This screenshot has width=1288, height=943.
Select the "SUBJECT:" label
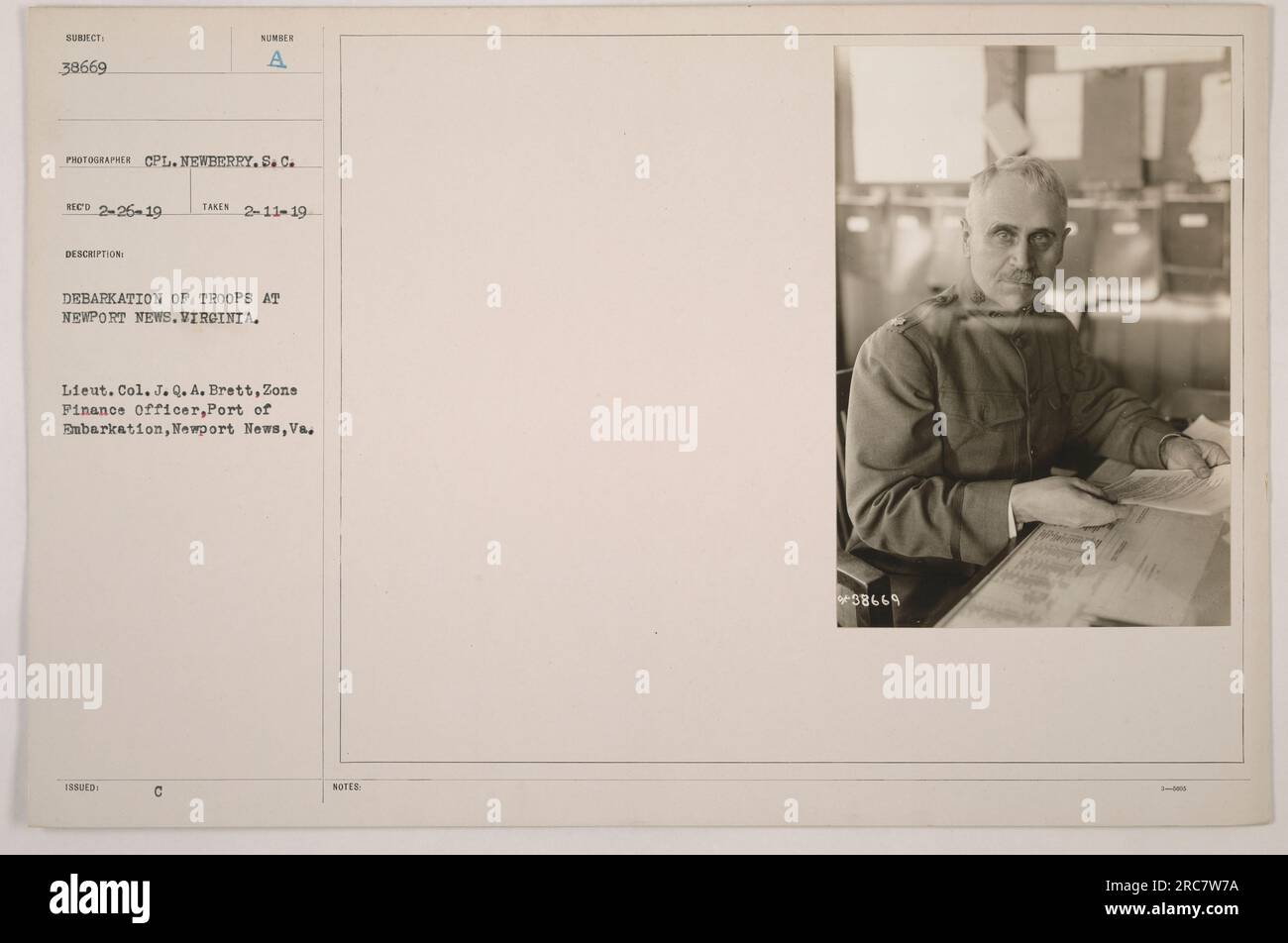tap(84, 39)
